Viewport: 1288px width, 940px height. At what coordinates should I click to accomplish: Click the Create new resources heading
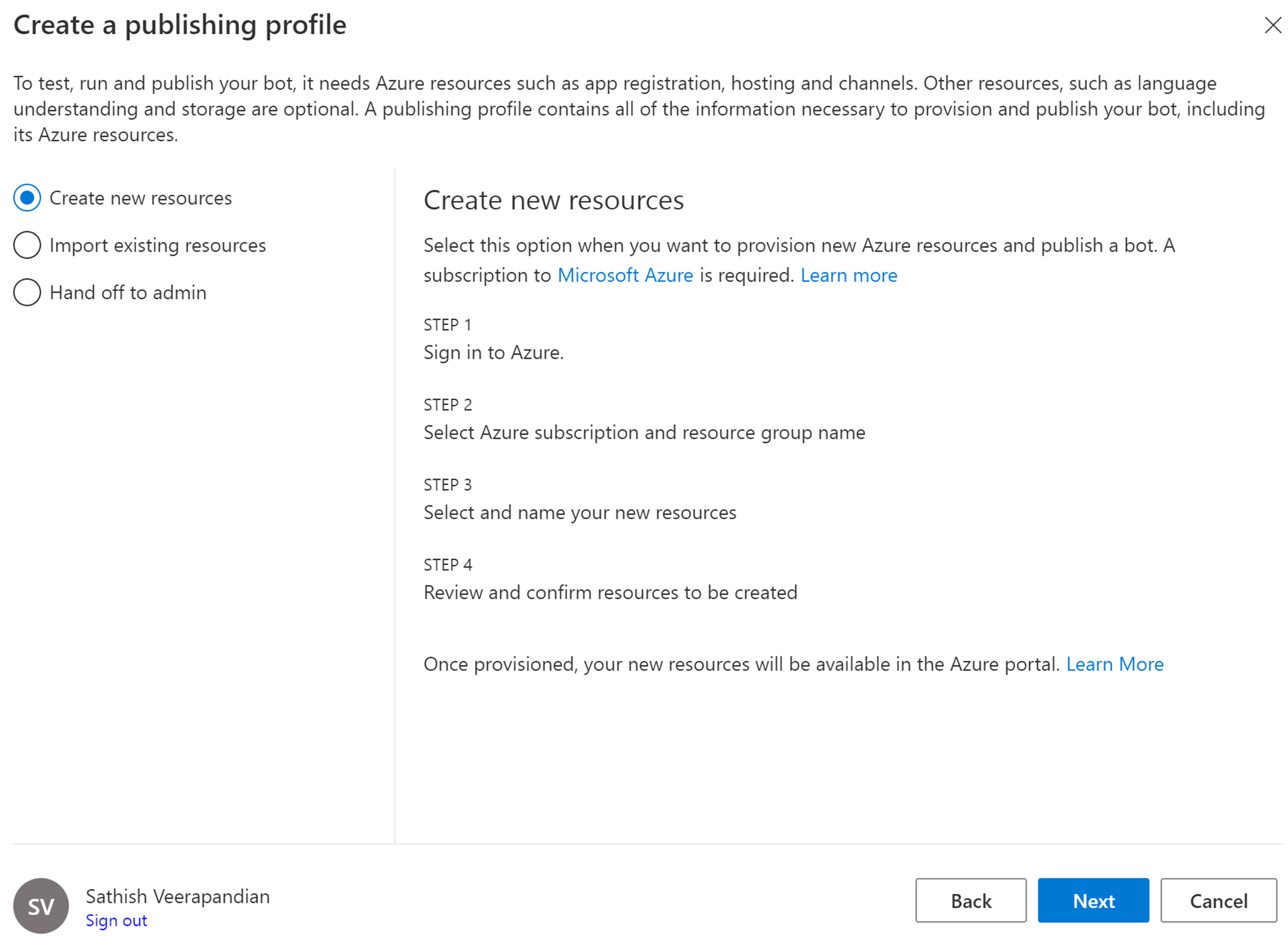point(553,200)
